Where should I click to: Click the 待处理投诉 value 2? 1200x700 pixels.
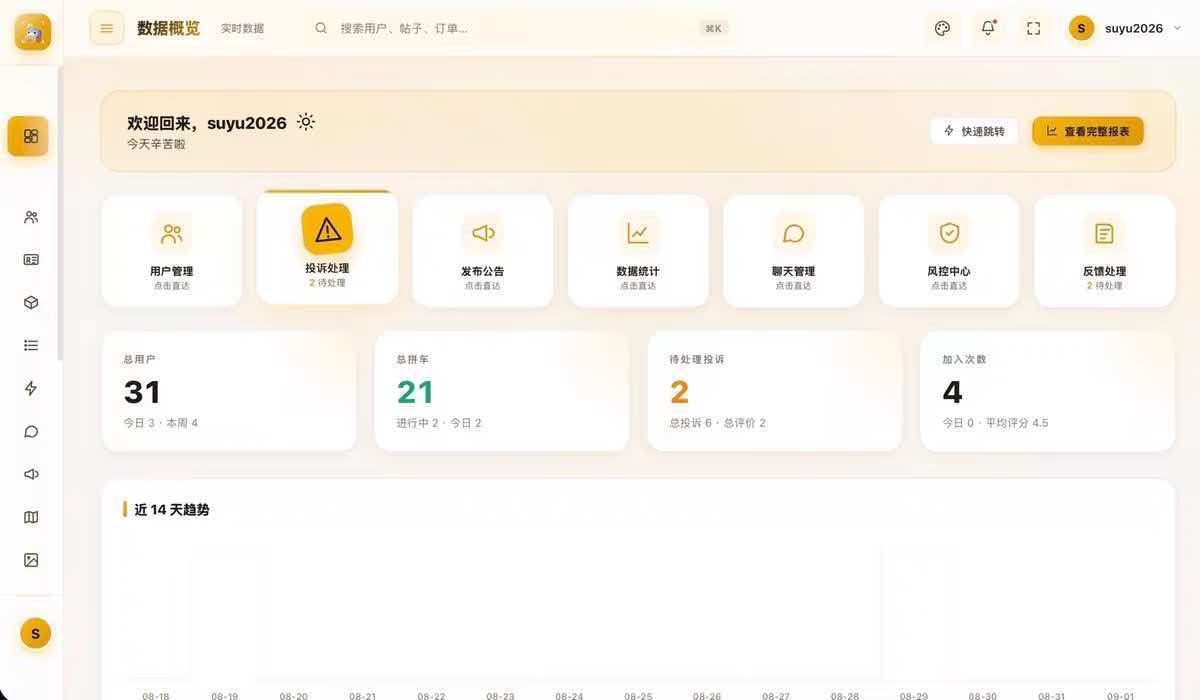click(680, 391)
